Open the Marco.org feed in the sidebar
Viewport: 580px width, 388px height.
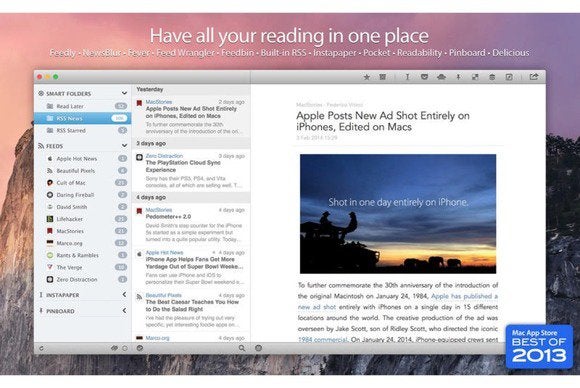pyautogui.click(x=82, y=243)
